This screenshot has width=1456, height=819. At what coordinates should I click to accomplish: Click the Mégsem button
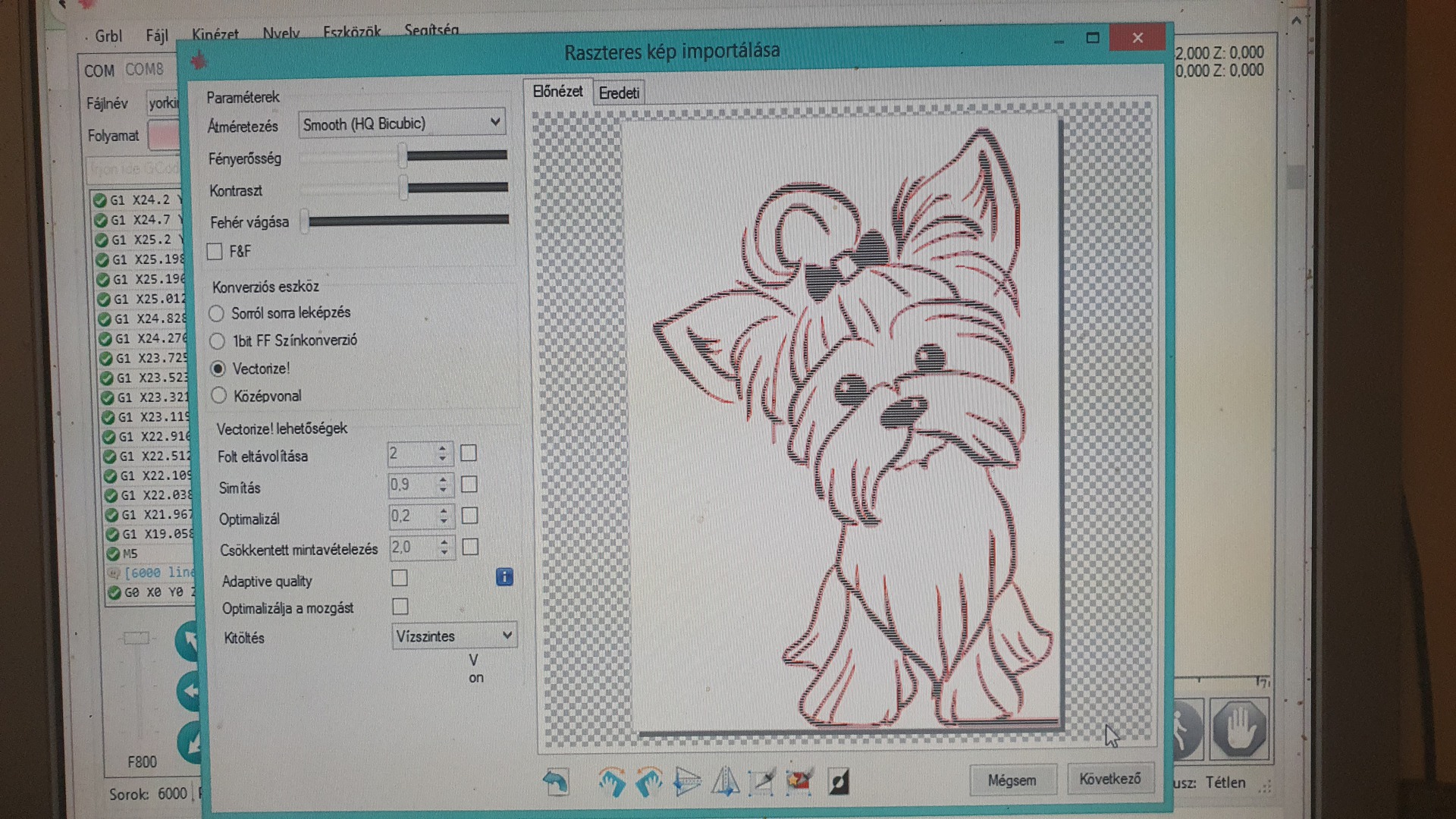(1012, 780)
